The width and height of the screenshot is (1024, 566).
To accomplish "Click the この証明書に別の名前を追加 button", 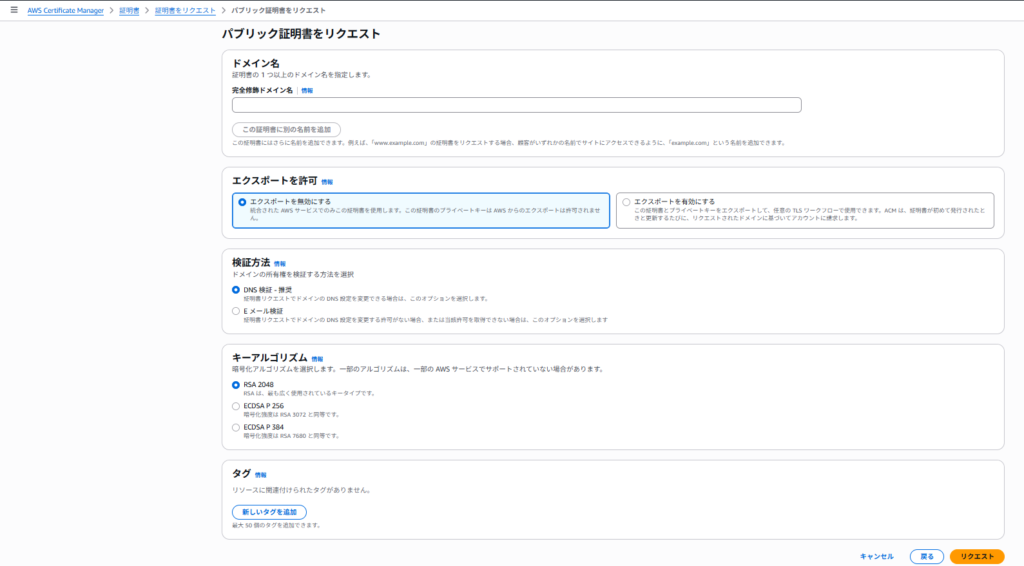I will (x=286, y=130).
